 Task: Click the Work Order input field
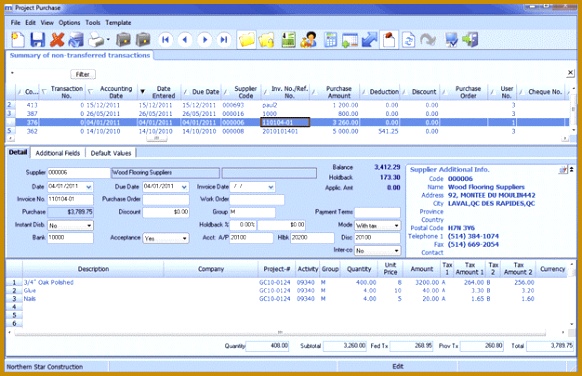(x=257, y=199)
